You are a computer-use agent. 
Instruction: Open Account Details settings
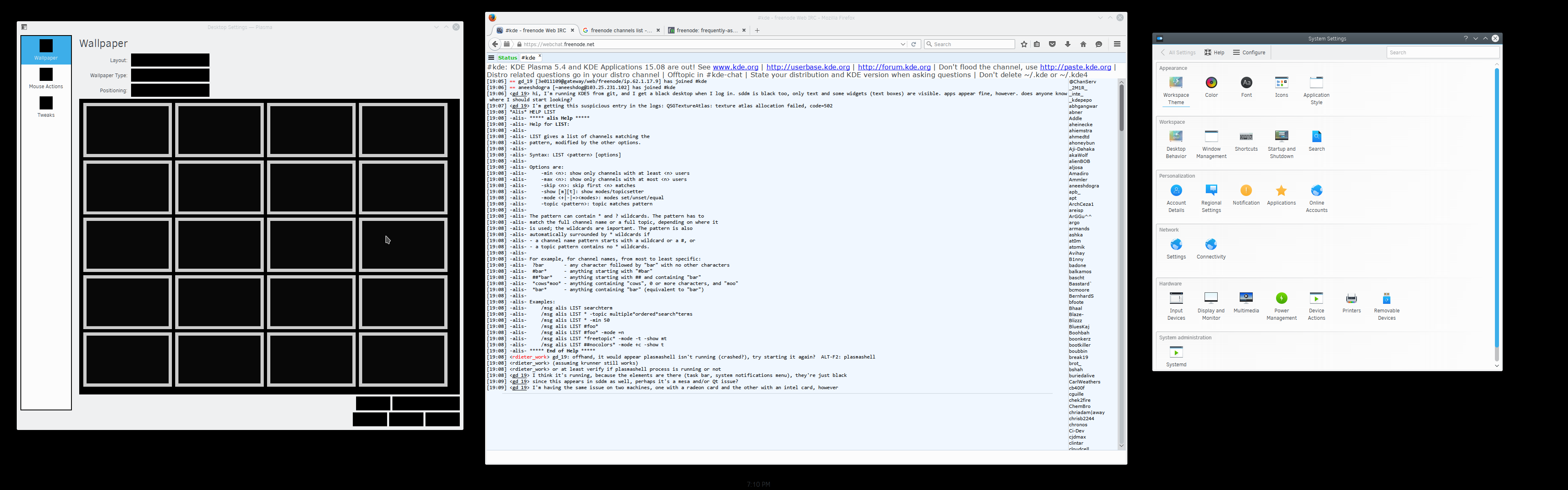[x=1176, y=198]
